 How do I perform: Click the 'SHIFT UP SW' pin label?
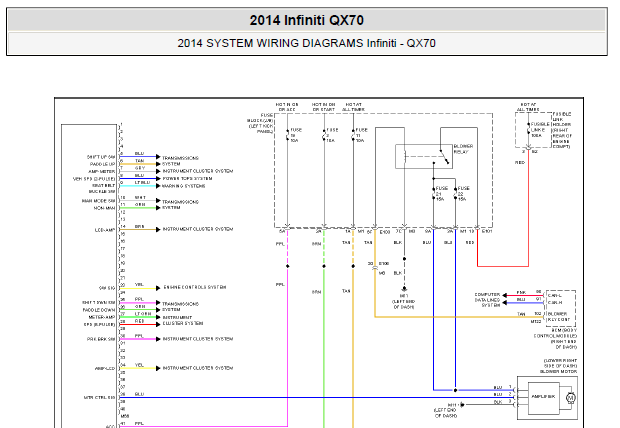tap(101, 157)
